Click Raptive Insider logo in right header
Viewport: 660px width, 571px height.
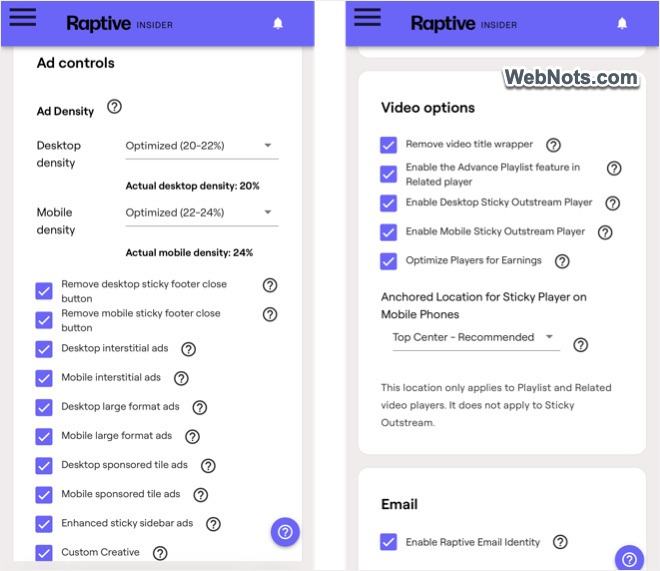click(464, 23)
